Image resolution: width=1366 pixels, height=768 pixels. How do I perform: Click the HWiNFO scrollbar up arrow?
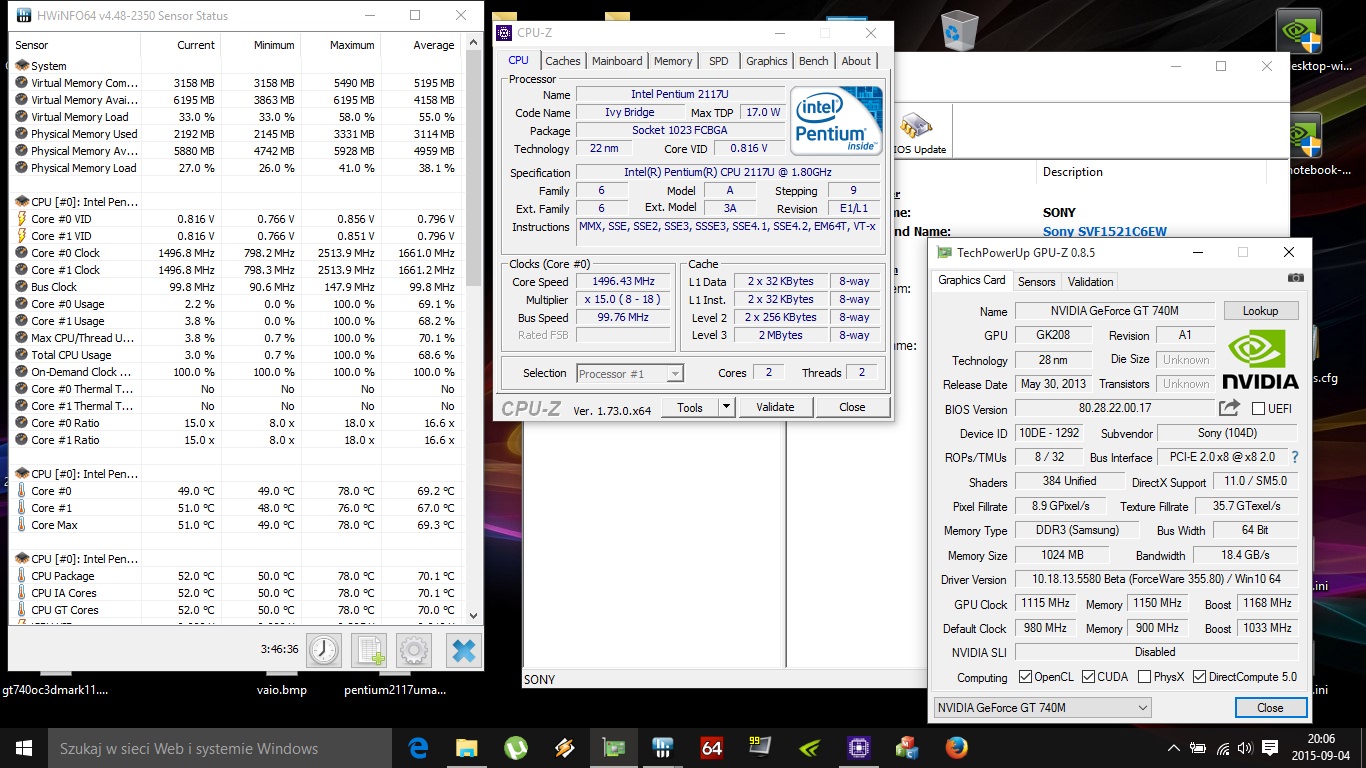coord(474,44)
